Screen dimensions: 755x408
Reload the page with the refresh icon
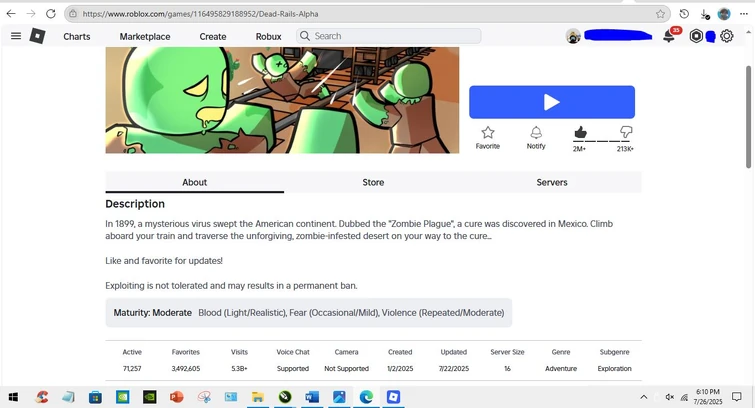[x=51, y=13]
